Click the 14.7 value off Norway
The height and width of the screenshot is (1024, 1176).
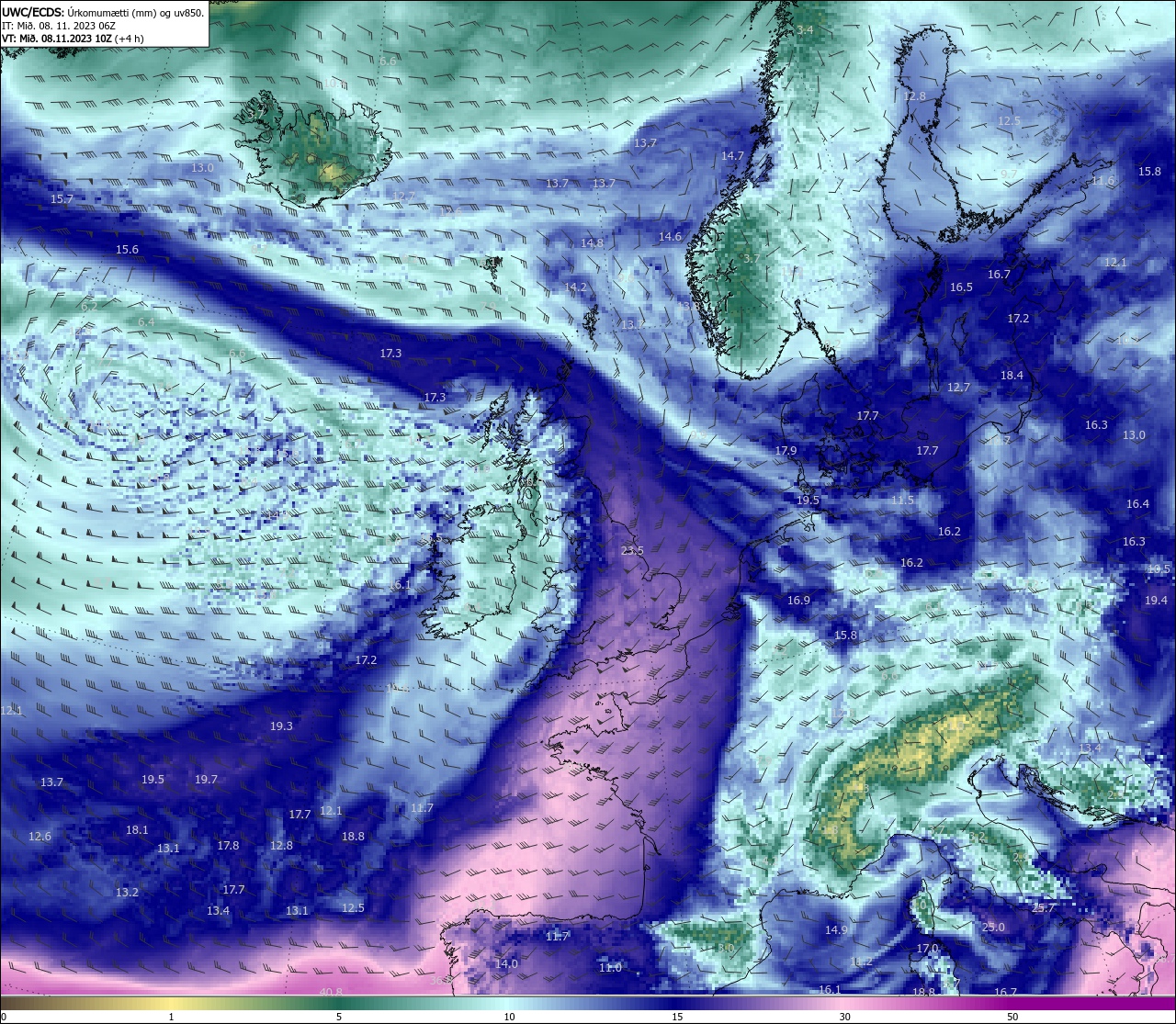click(732, 156)
